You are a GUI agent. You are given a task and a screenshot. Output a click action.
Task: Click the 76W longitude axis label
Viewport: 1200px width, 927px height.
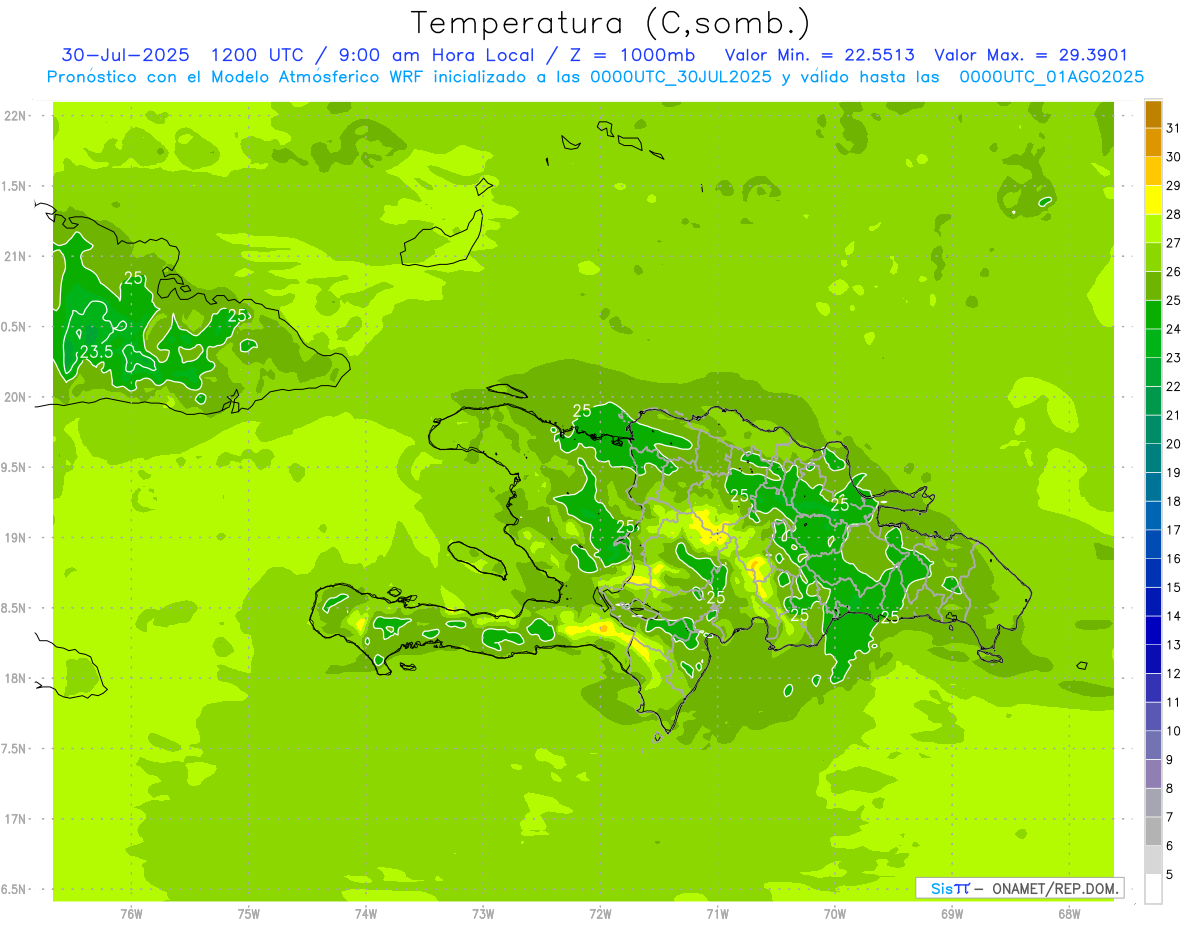tap(131, 913)
